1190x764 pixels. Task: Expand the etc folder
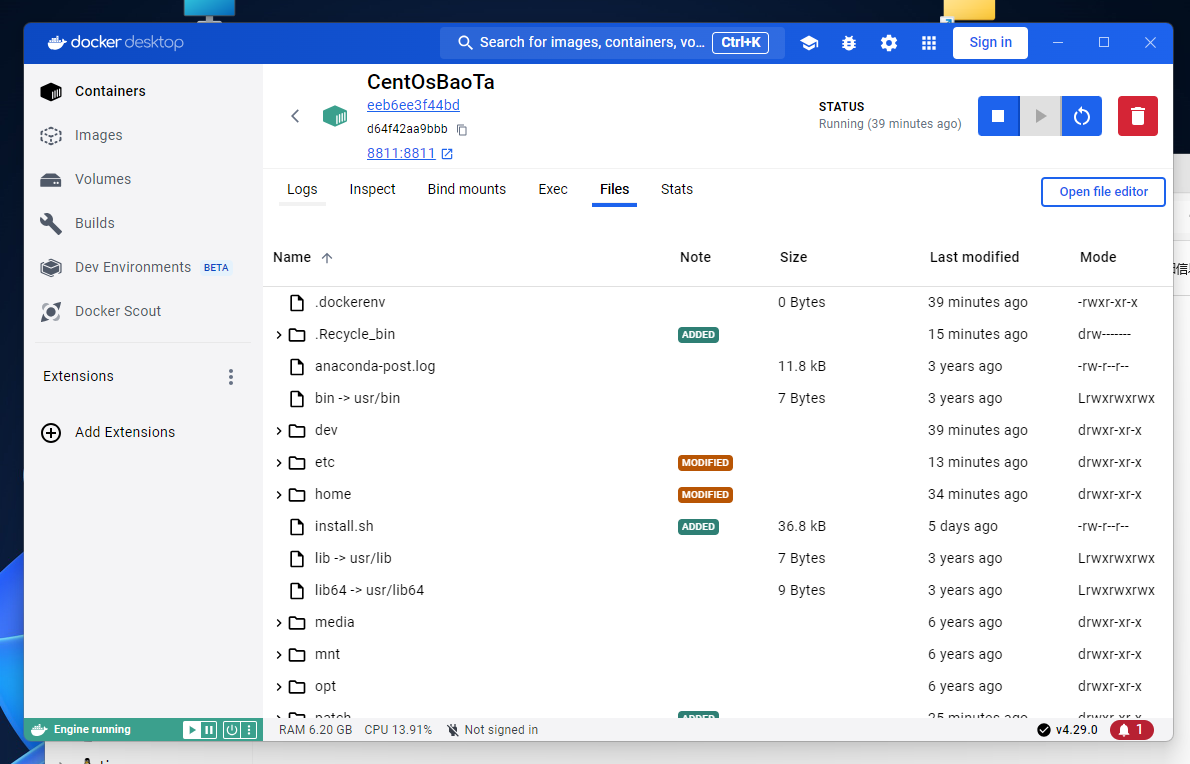point(279,463)
